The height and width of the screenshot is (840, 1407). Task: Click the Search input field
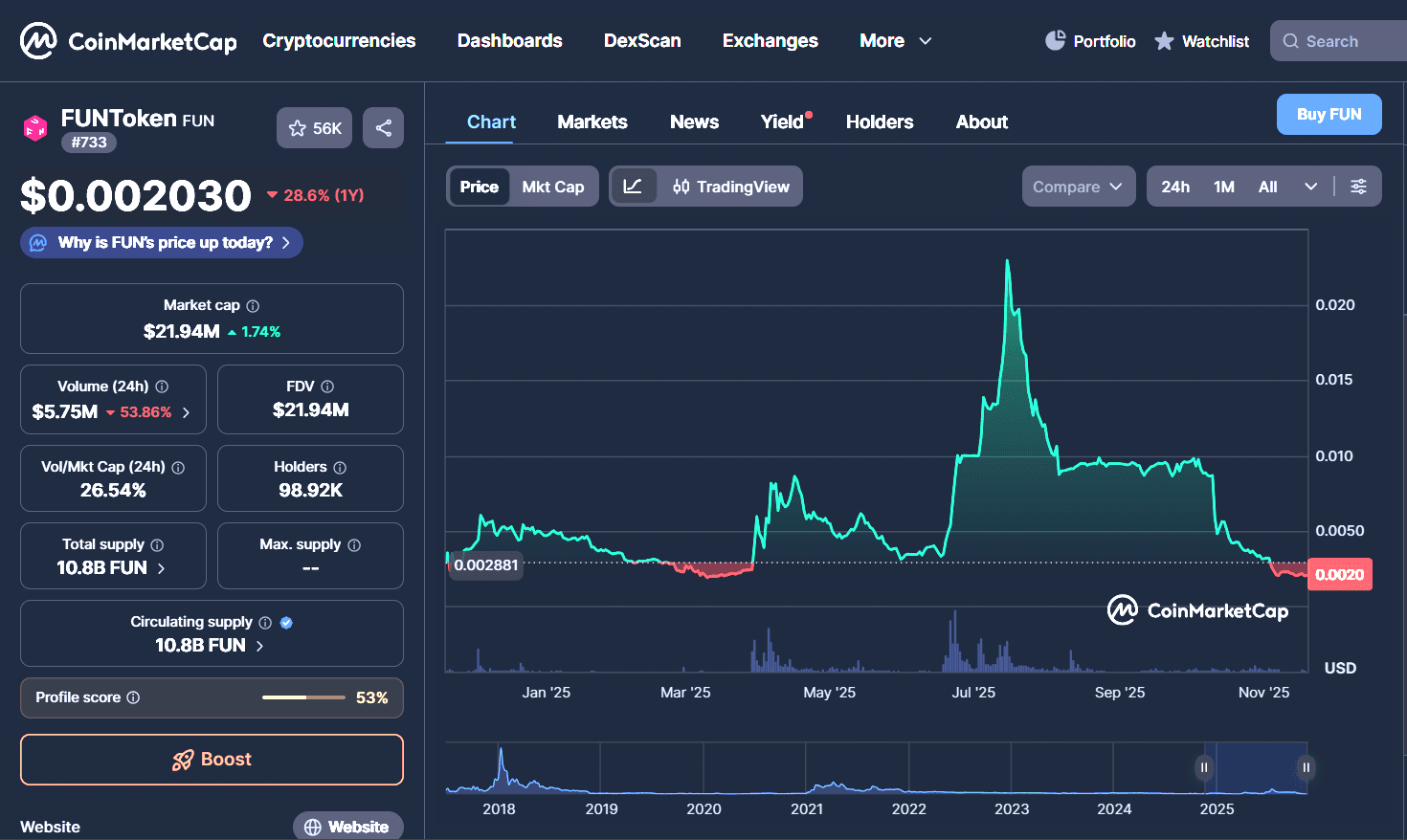[1340, 41]
